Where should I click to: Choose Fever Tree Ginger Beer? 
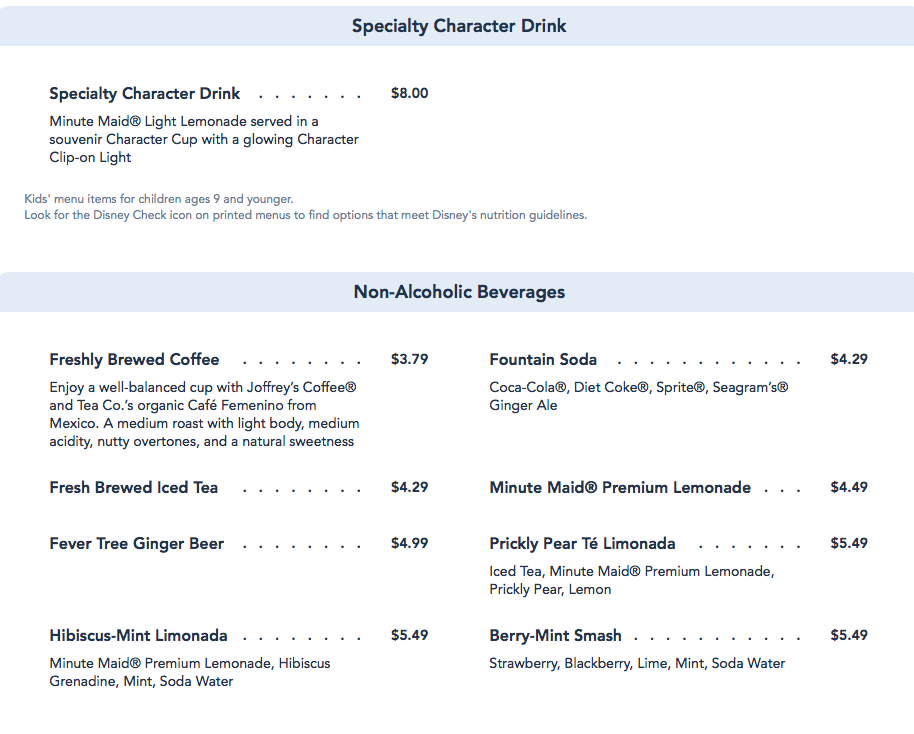[x=136, y=544]
